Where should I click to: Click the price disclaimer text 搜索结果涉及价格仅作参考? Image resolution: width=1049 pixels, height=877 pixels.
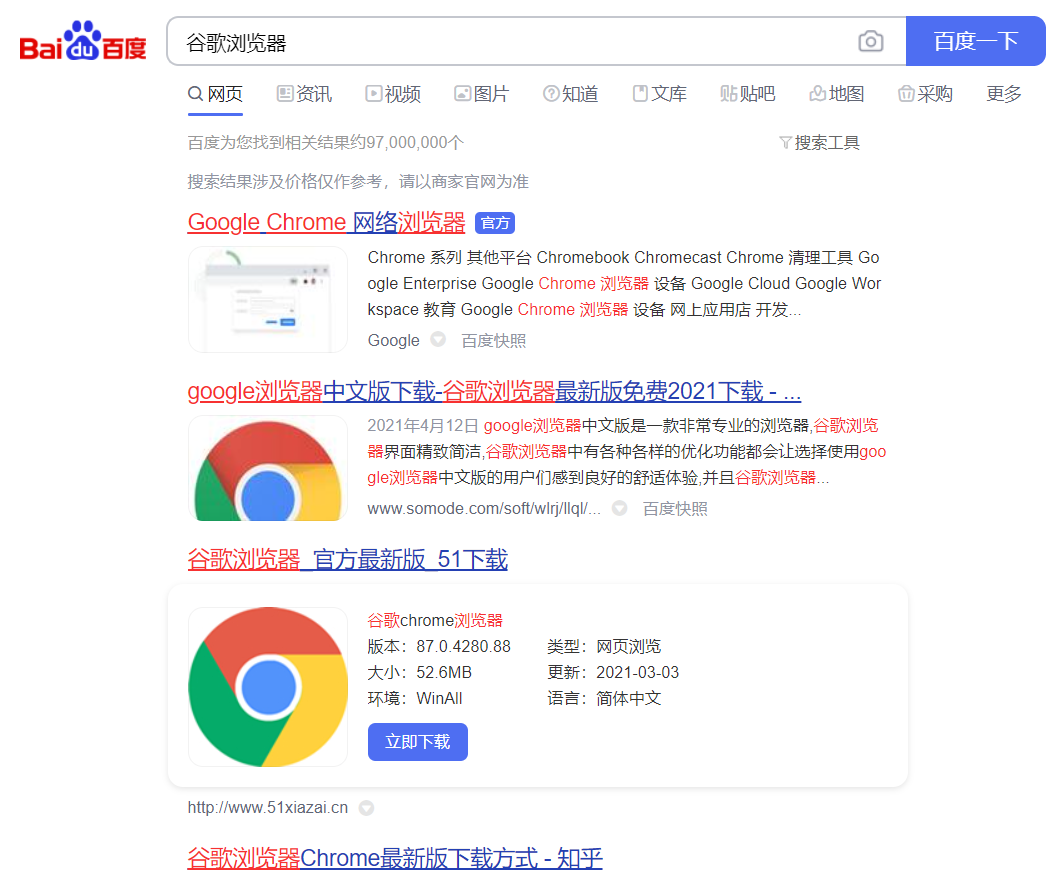pyautogui.click(x=284, y=181)
